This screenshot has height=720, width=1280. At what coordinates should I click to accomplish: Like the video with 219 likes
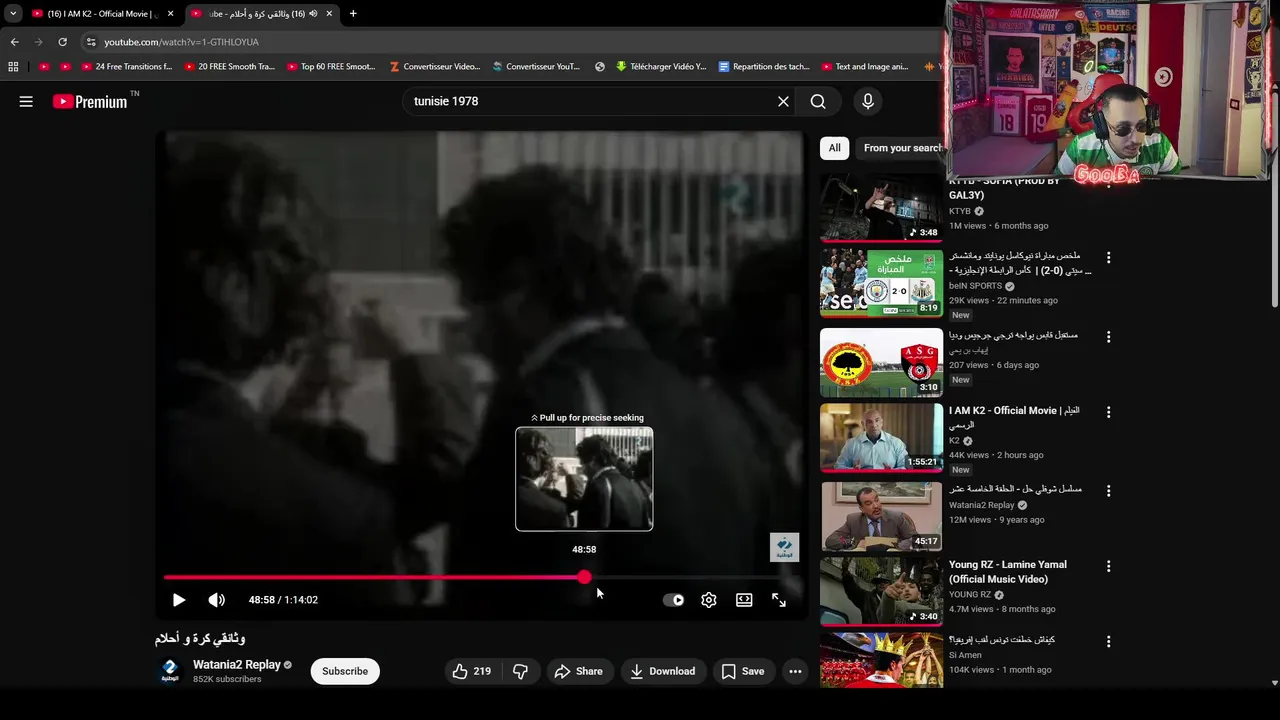472,671
